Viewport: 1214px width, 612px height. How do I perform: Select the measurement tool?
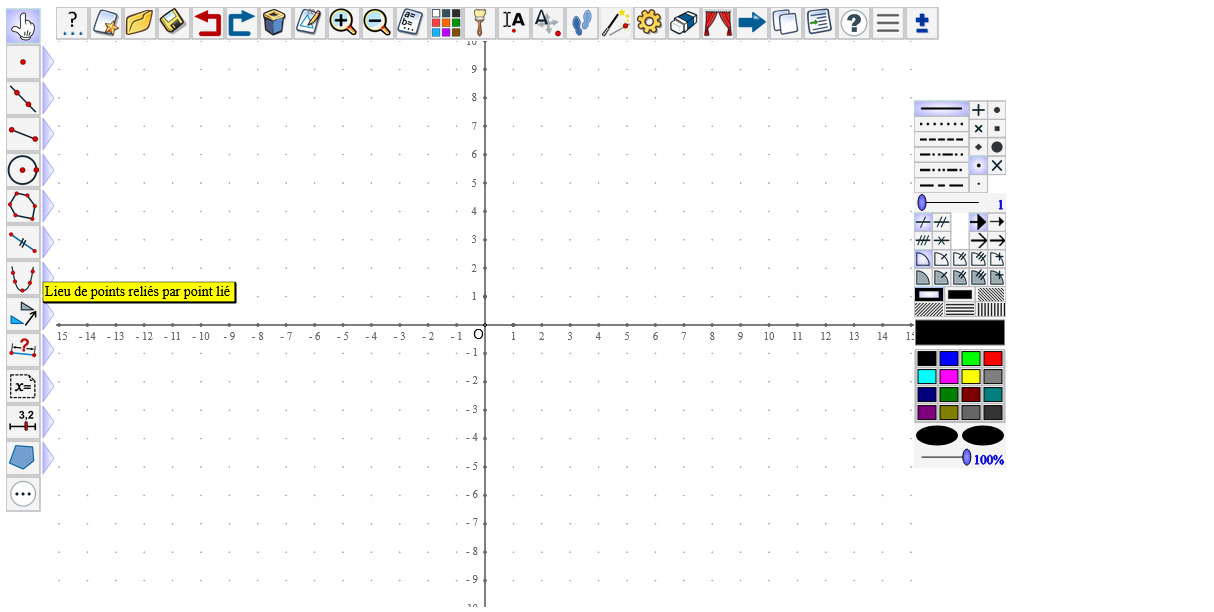click(x=23, y=350)
